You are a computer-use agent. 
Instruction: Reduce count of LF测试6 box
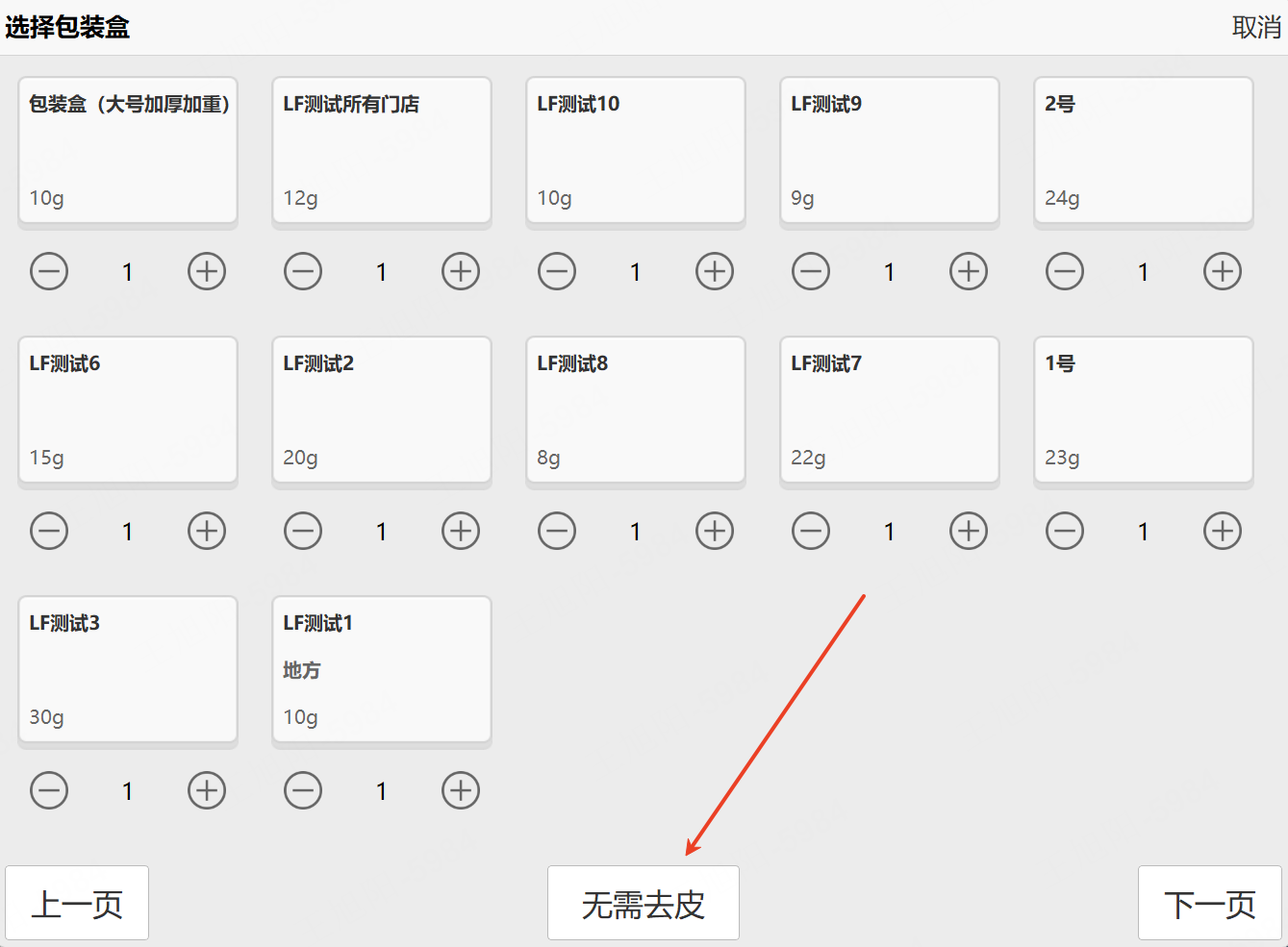49,531
